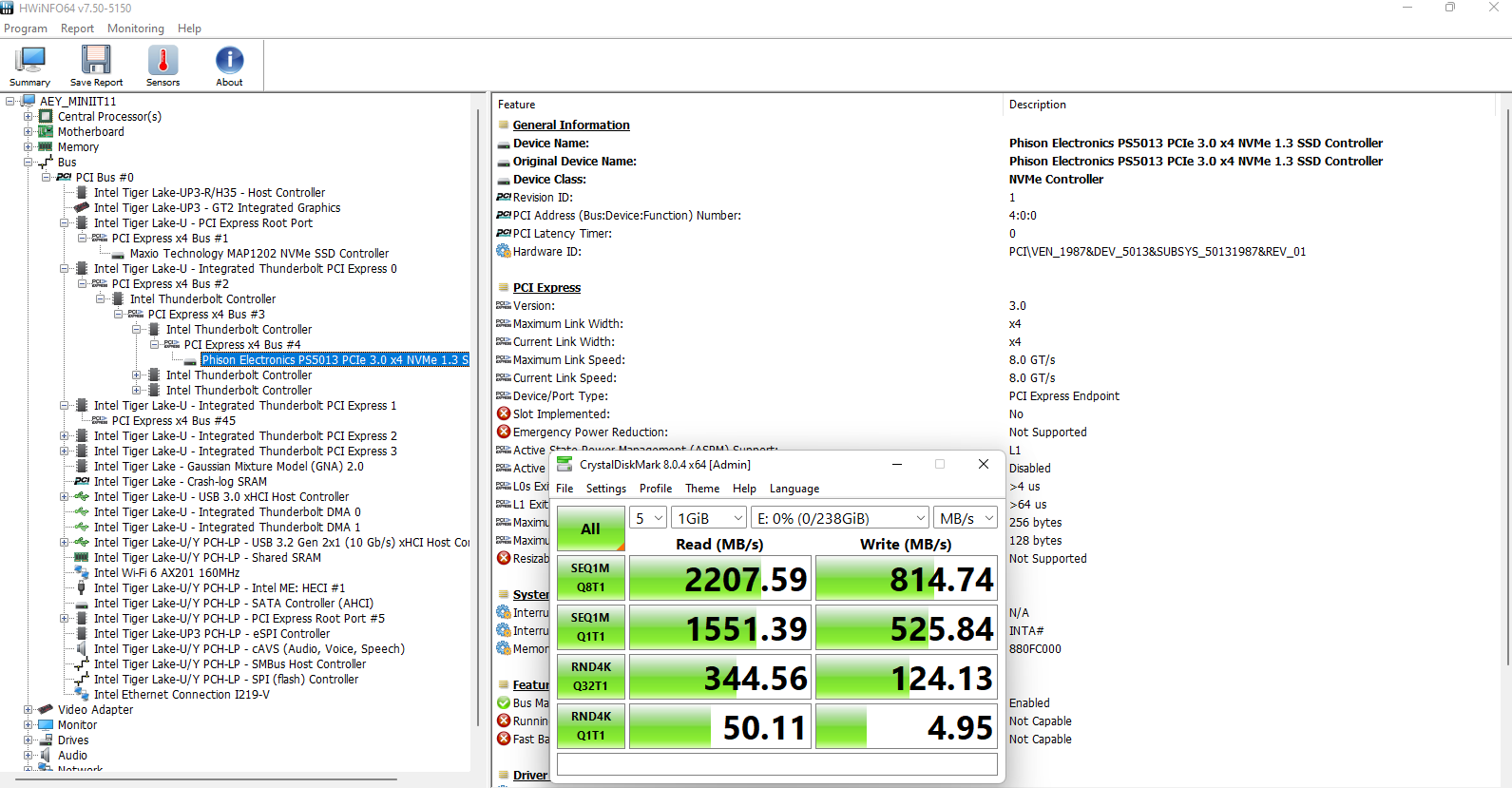This screenshot has height=788, width=1512.
Task: Click the PCI Latency Timer row icon
Action: 504,234
